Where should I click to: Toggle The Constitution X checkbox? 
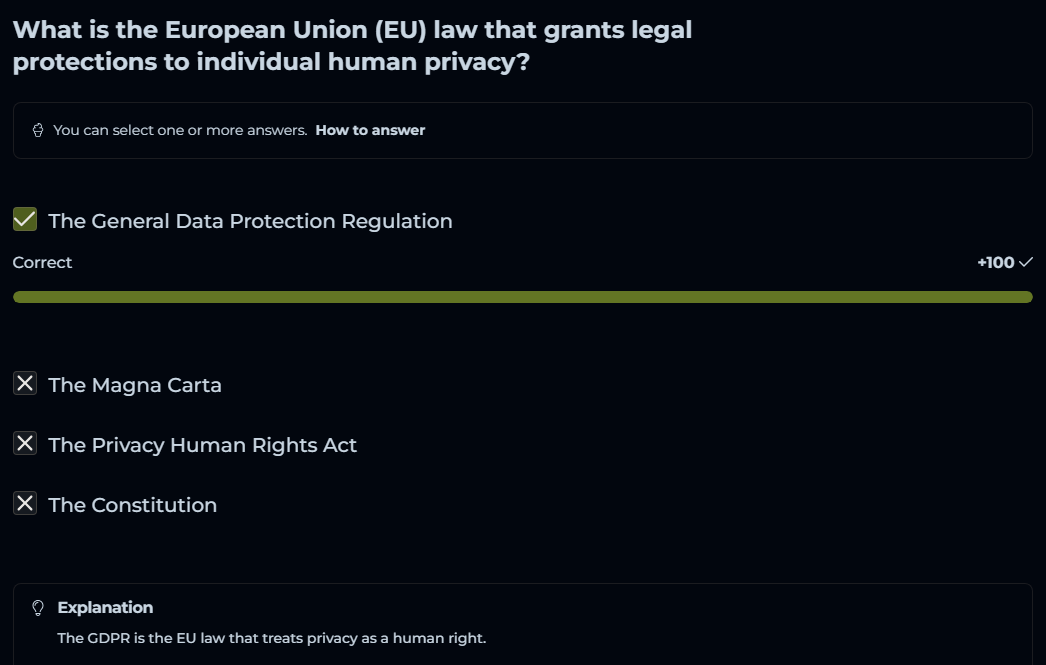pyautogui.click(x=25, y=504)
